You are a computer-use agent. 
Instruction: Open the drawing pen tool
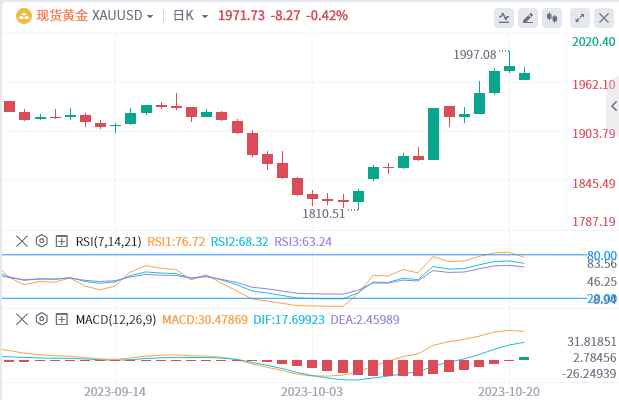point(528,17)
